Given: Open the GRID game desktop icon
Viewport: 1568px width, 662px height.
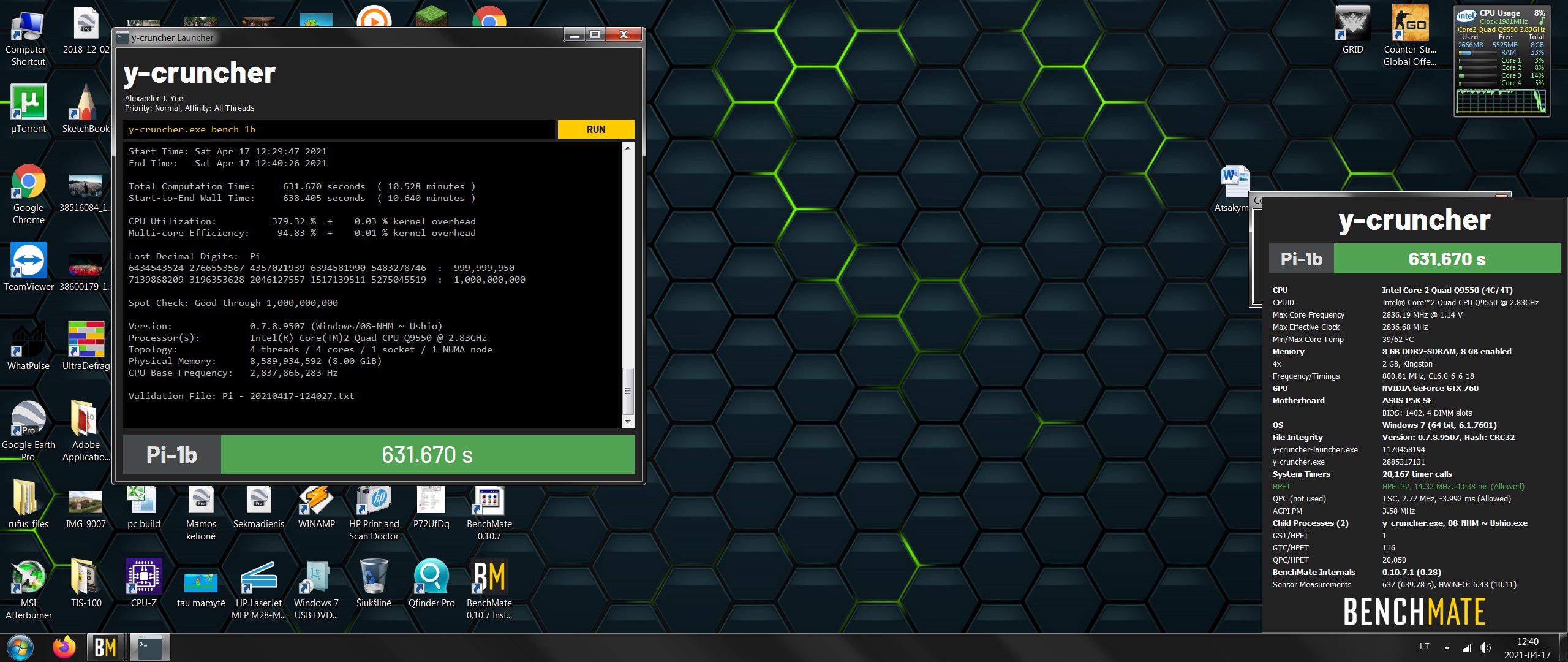Looking at the screenshot, I should [x=1352, y=30].
